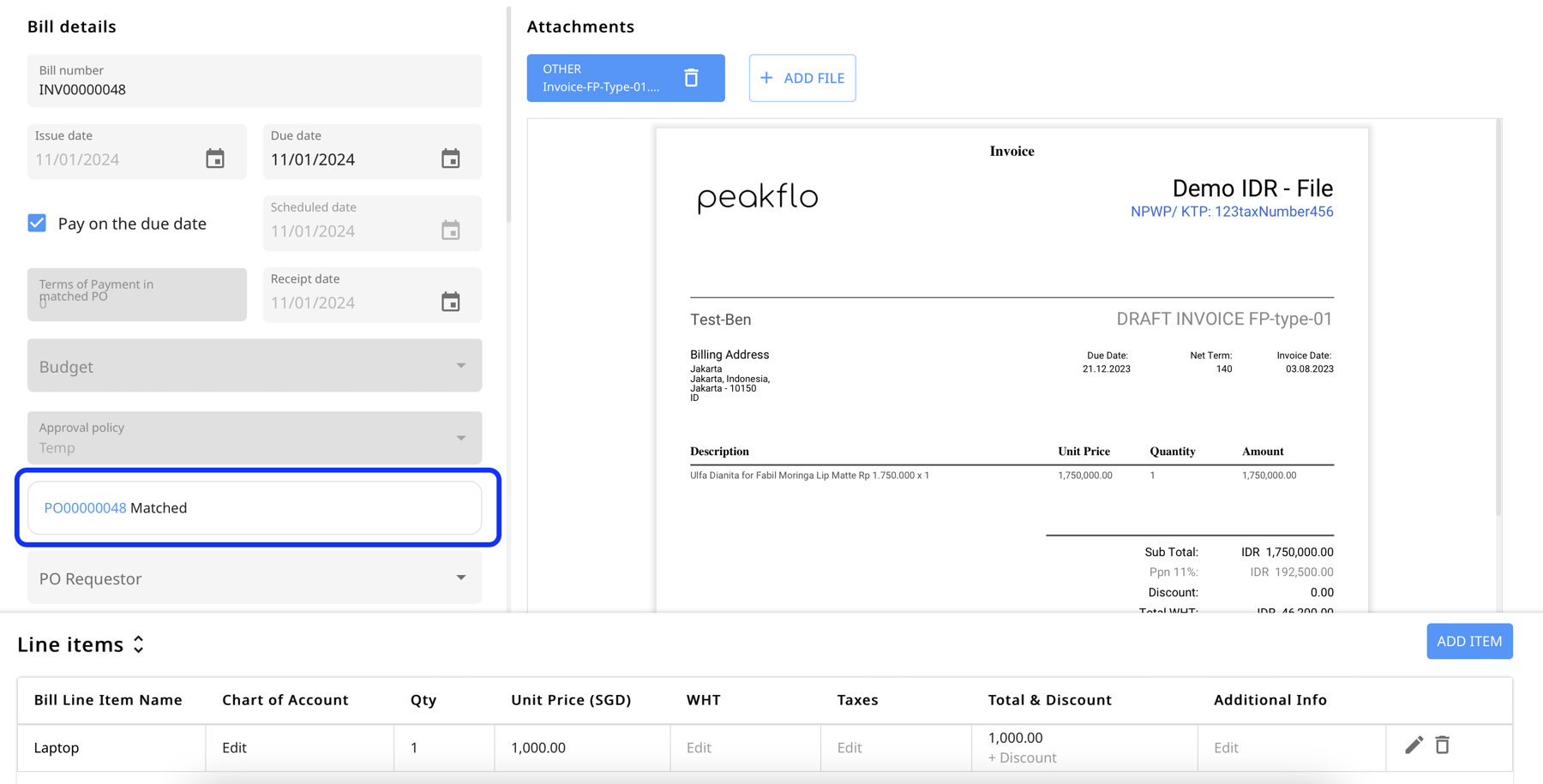
Task: Click the ADD FILE button
Action: pos(802,78)
